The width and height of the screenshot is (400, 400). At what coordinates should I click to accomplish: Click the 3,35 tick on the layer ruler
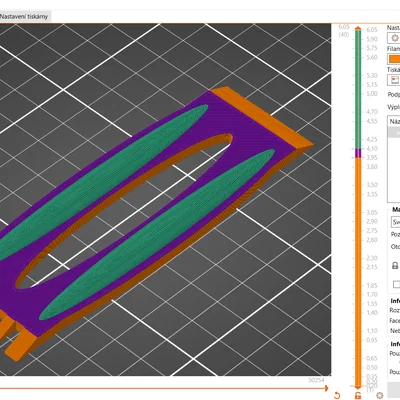tap(372, 194)
